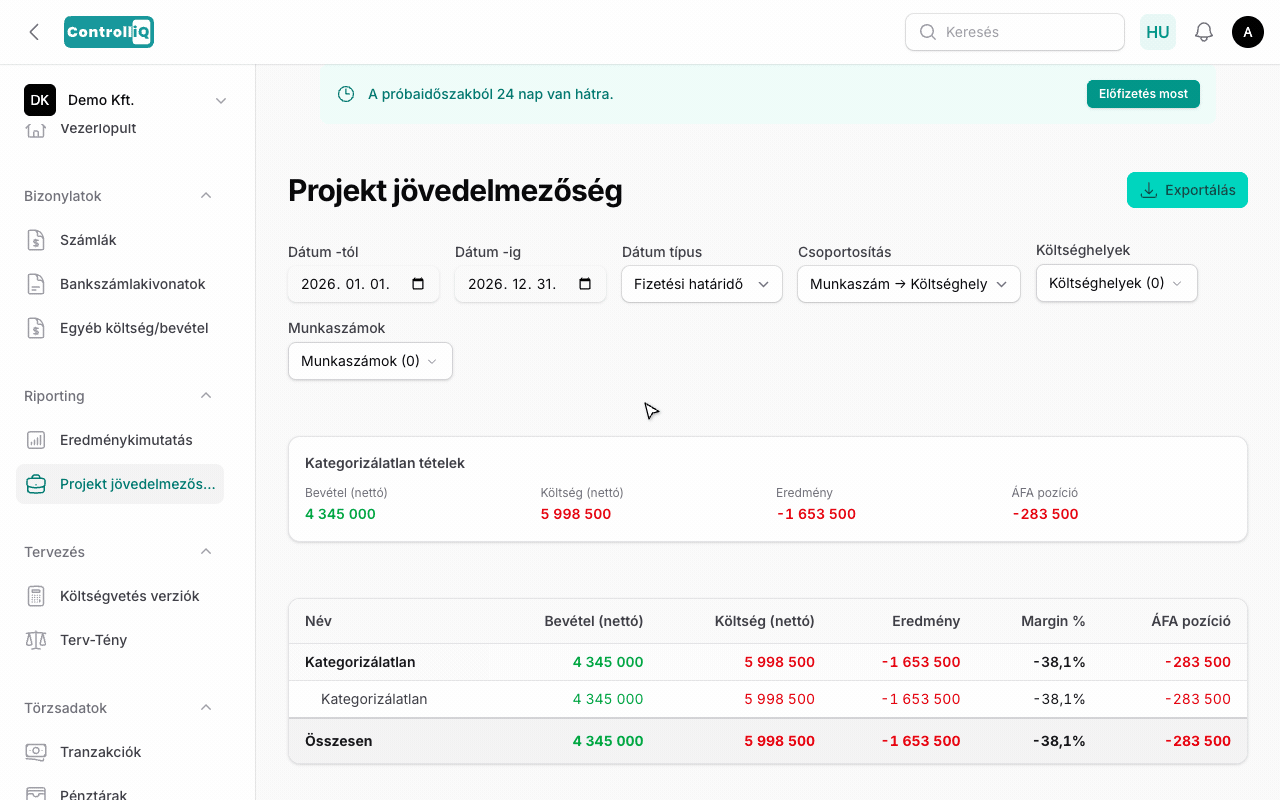Open the Csoportosítás dropdown
The height and width of the screenshot is (800, 1280).
click(x=909, y=284)
